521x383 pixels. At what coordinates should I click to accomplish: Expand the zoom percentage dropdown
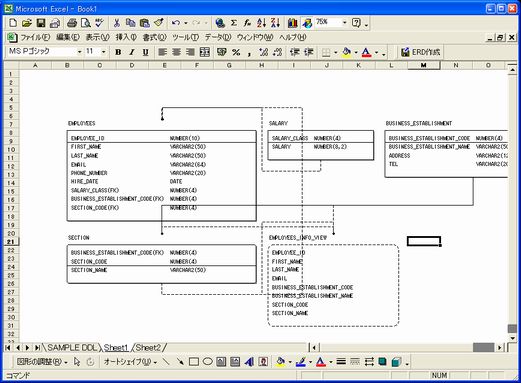click(x=344, y=23)
